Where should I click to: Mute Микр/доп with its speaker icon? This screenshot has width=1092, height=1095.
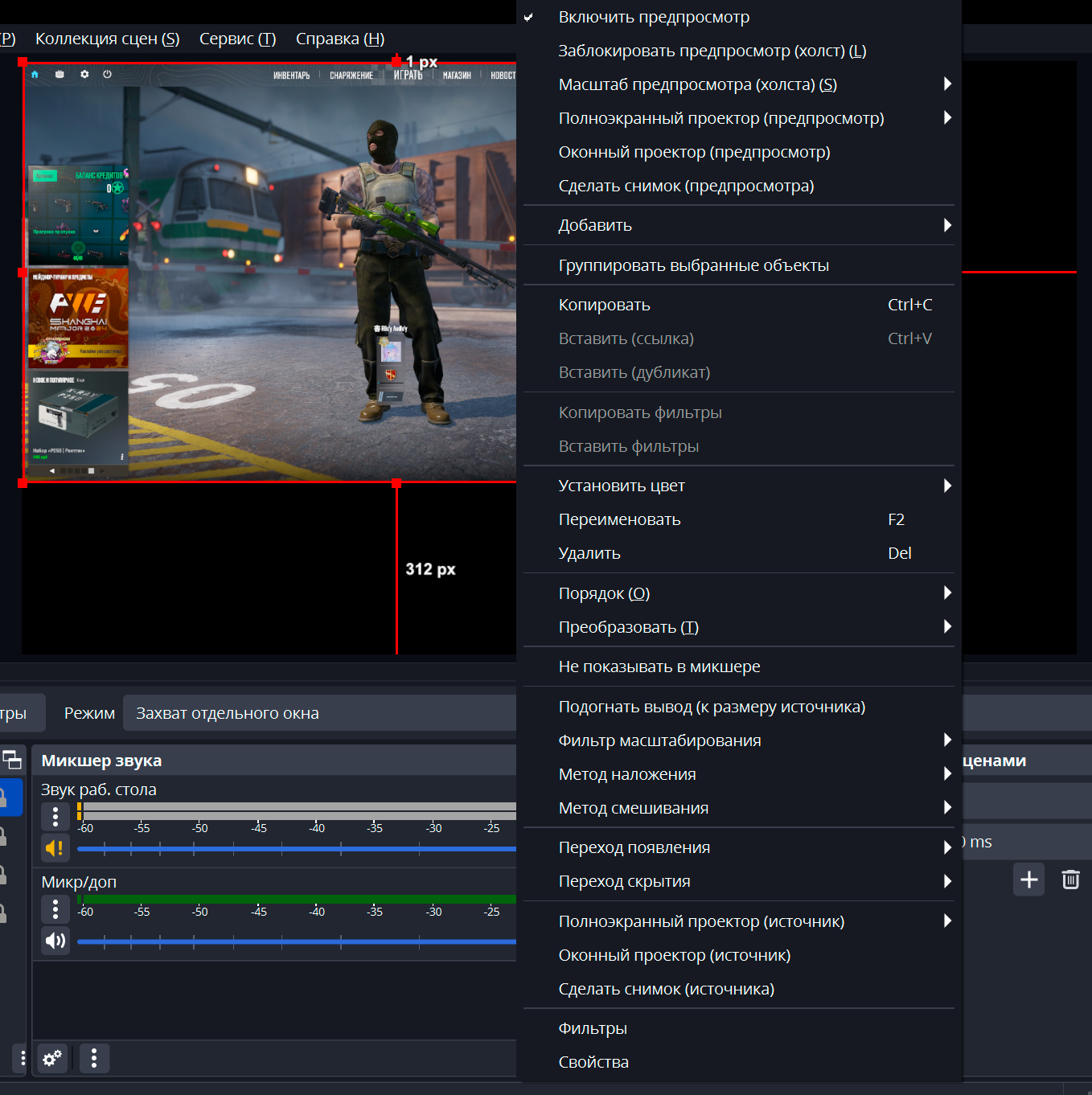click(x=55, y=941)
